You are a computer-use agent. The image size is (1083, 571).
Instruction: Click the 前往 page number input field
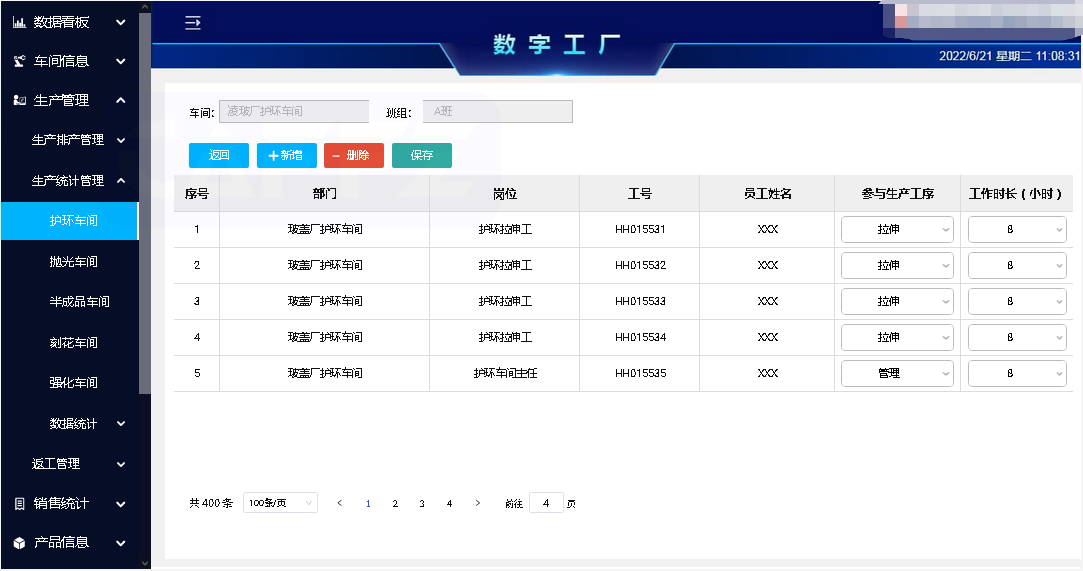click(x=546, y=503)
